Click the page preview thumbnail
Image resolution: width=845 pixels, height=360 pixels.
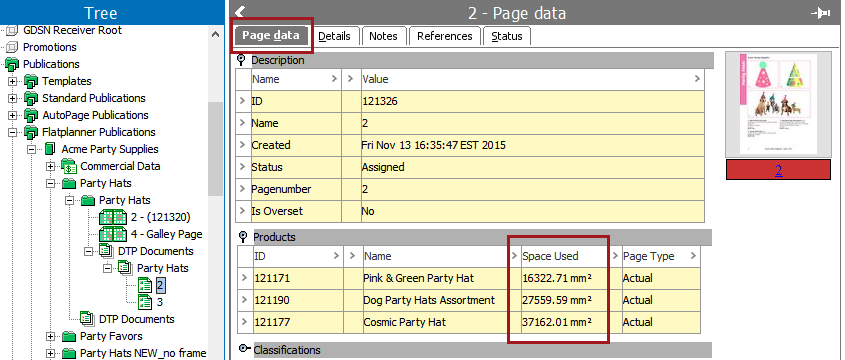pos(778,103)
